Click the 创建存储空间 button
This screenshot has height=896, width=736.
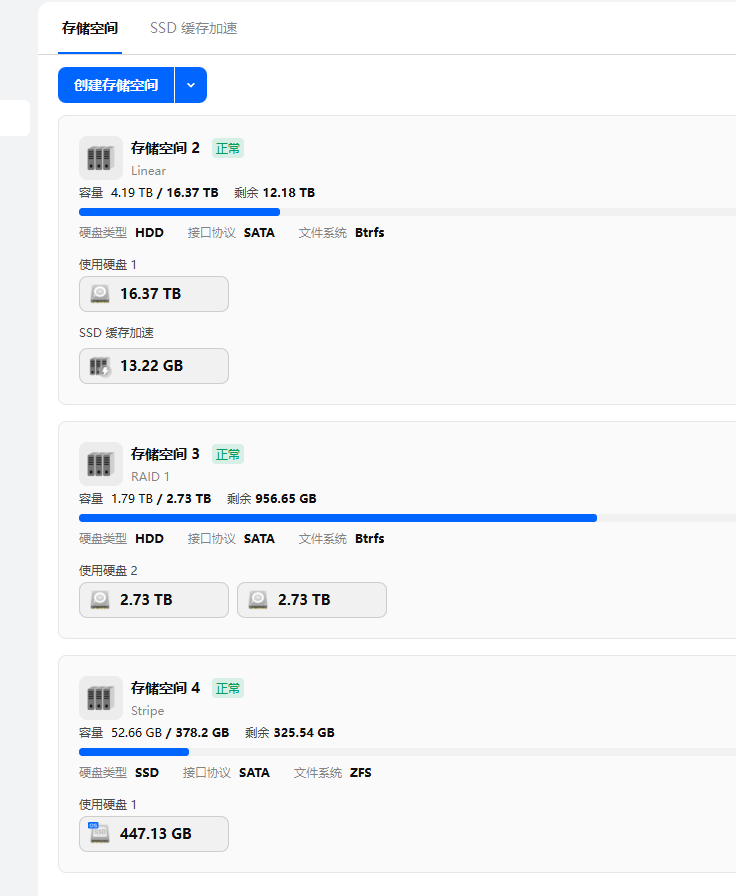coord(116,85)
